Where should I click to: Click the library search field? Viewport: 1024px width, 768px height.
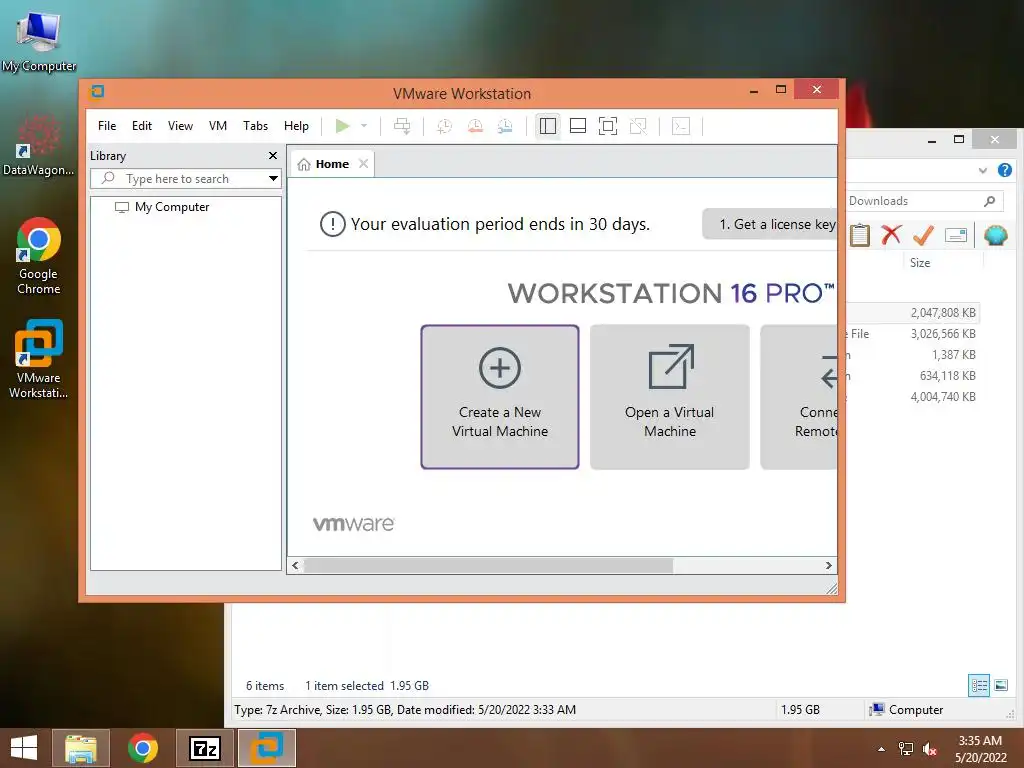pyautogui.click(x=178, y=178)
